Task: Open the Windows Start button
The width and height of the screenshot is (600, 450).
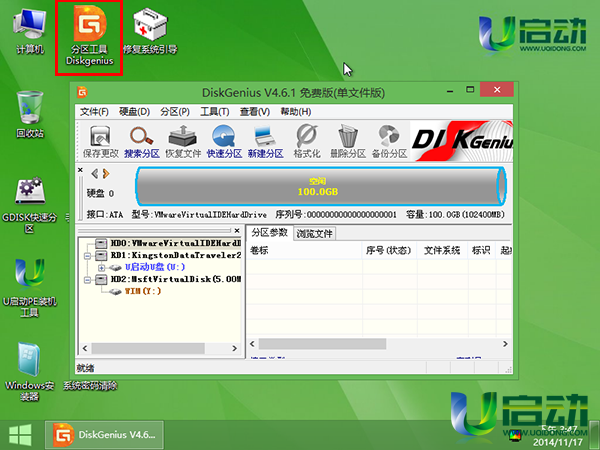Action: [x=20, y=435]
